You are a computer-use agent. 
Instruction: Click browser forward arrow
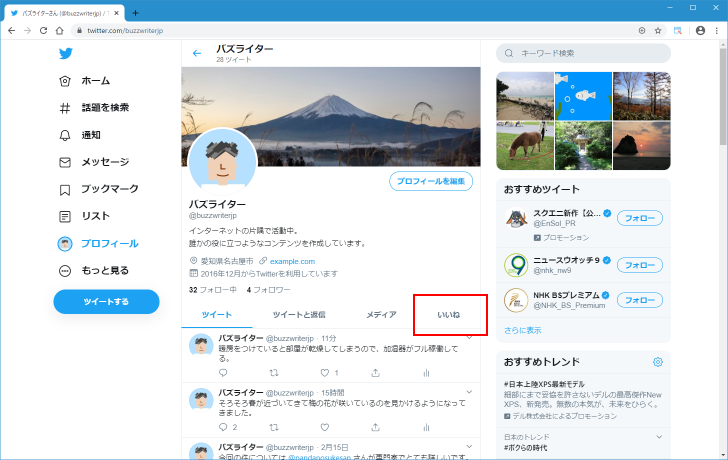(x=27, y=31)
